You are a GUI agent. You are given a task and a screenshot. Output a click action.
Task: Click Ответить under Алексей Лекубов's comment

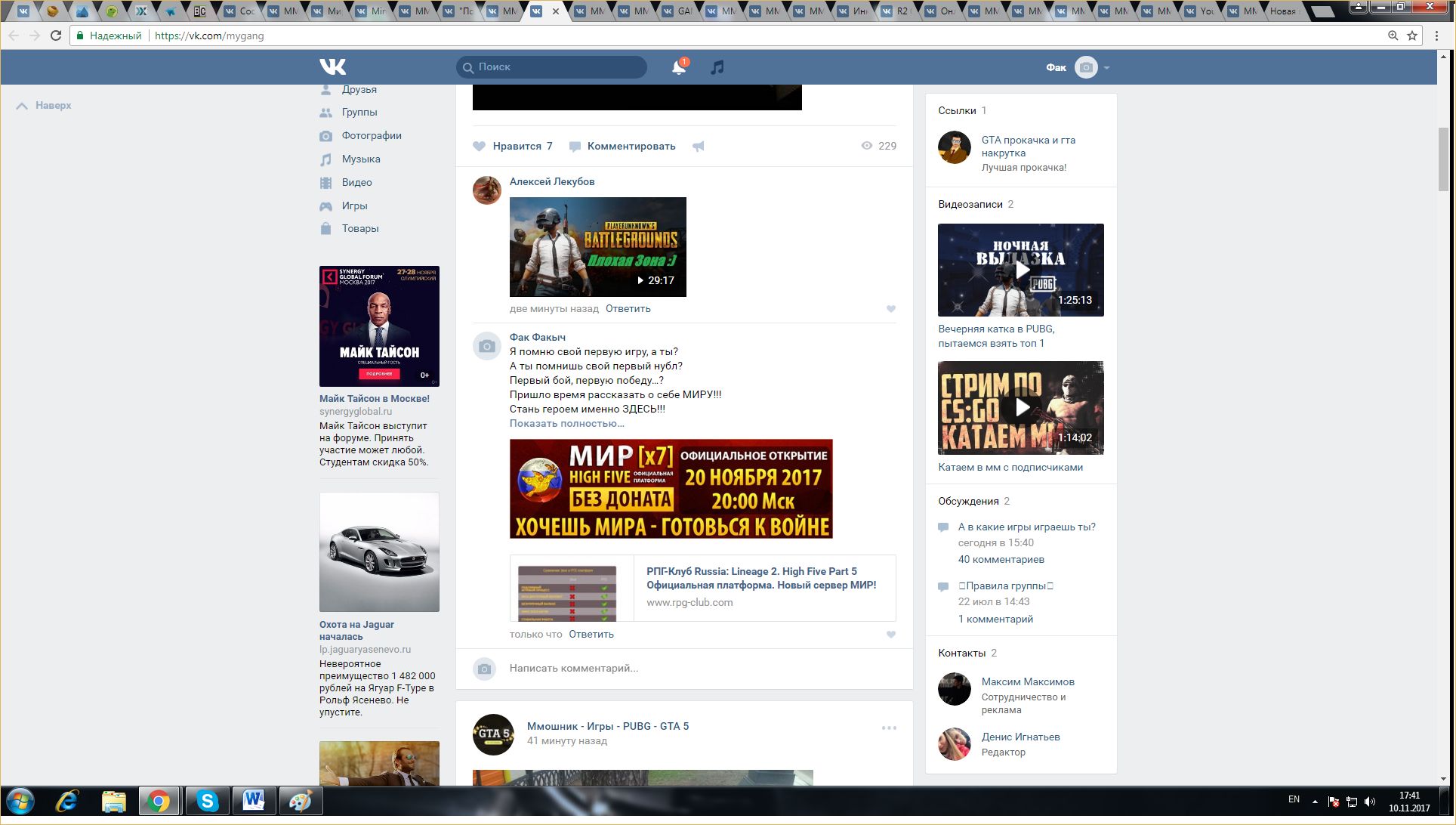[628, 308]
